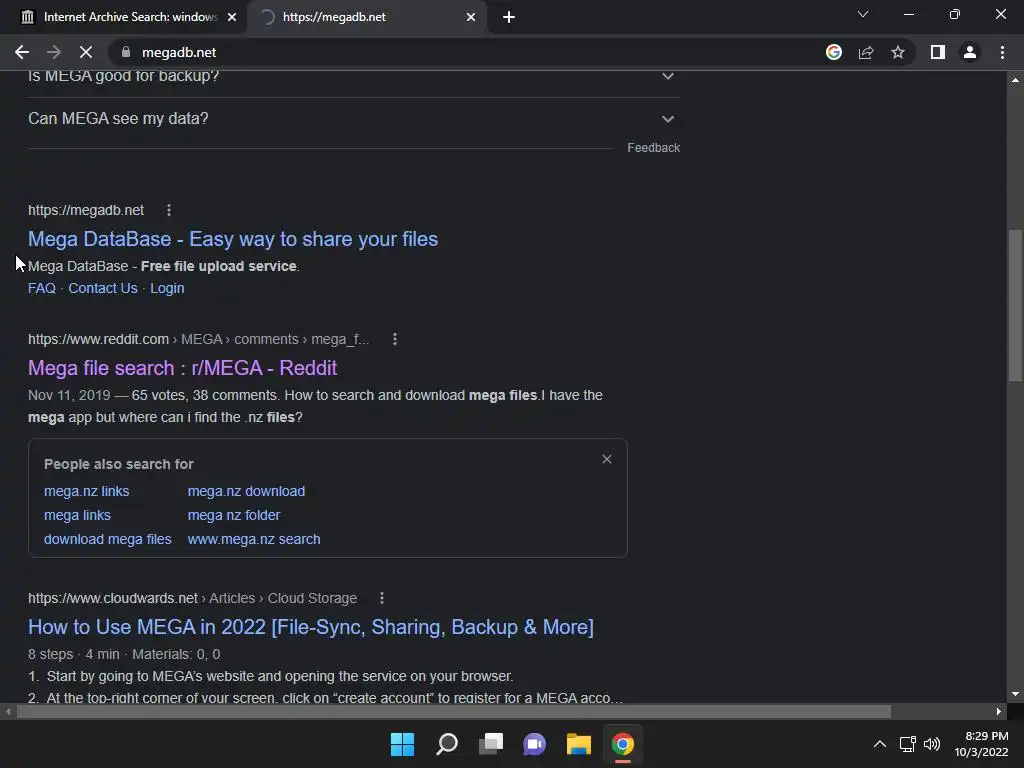The image size is (1024, 768).
Task: Open File Explorer from the taskbar
Action: [579, 744]
